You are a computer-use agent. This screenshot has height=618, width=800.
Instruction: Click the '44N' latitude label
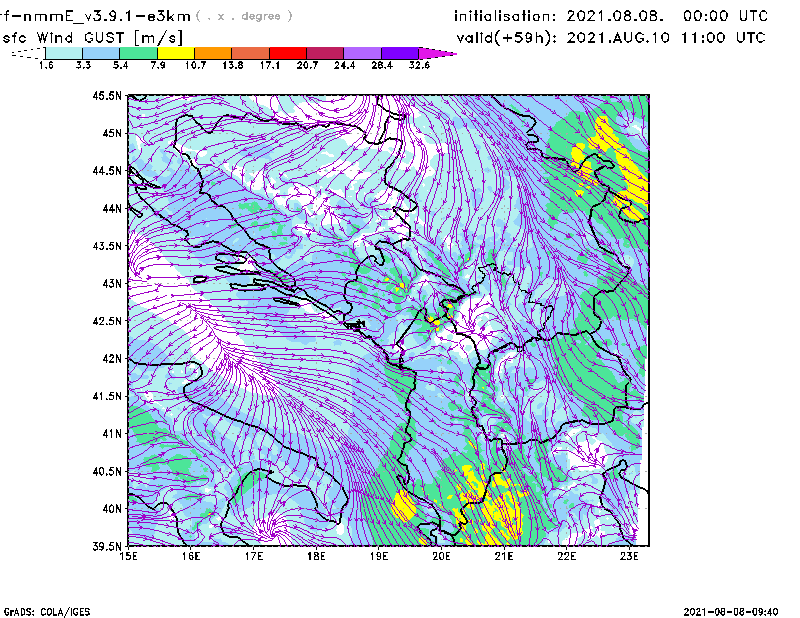click(112, 208)
